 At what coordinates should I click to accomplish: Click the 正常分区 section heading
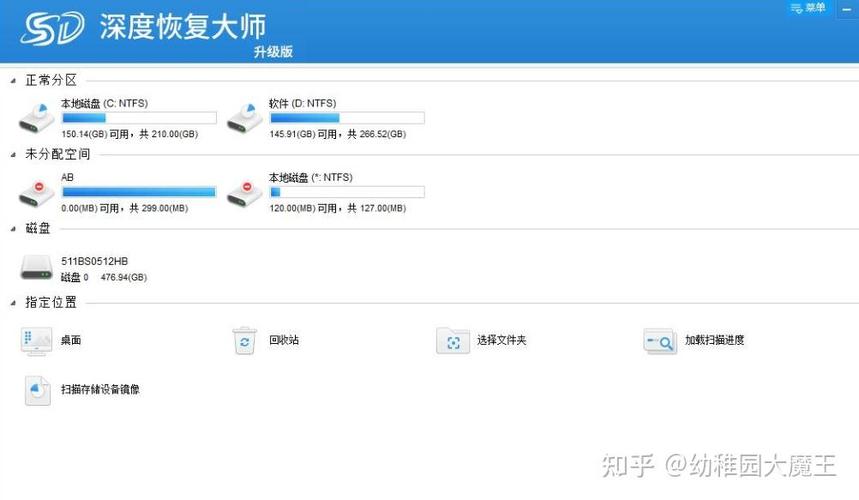point(51,81)
